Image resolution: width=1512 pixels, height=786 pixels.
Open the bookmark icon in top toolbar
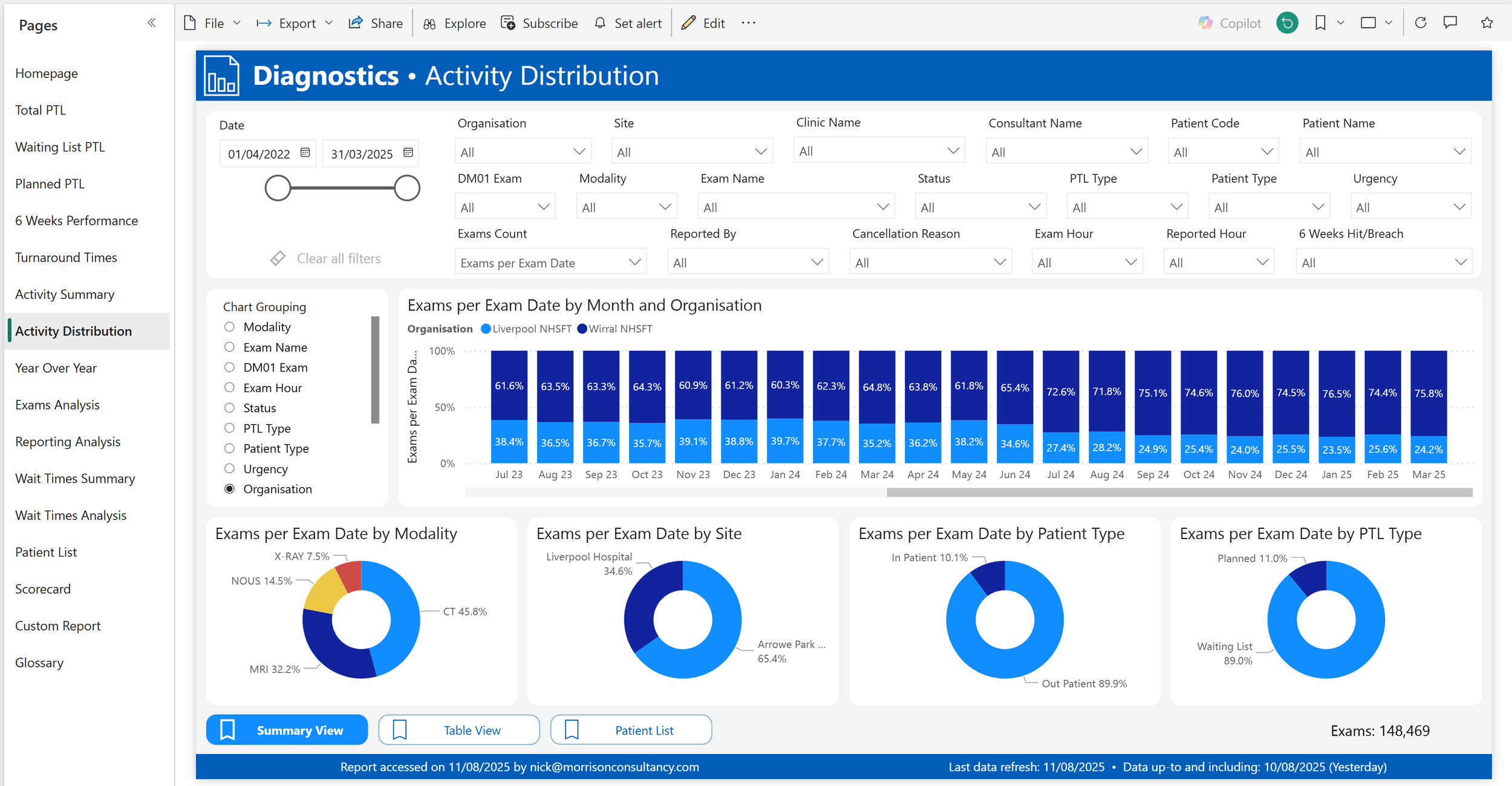coord(1320,23)
